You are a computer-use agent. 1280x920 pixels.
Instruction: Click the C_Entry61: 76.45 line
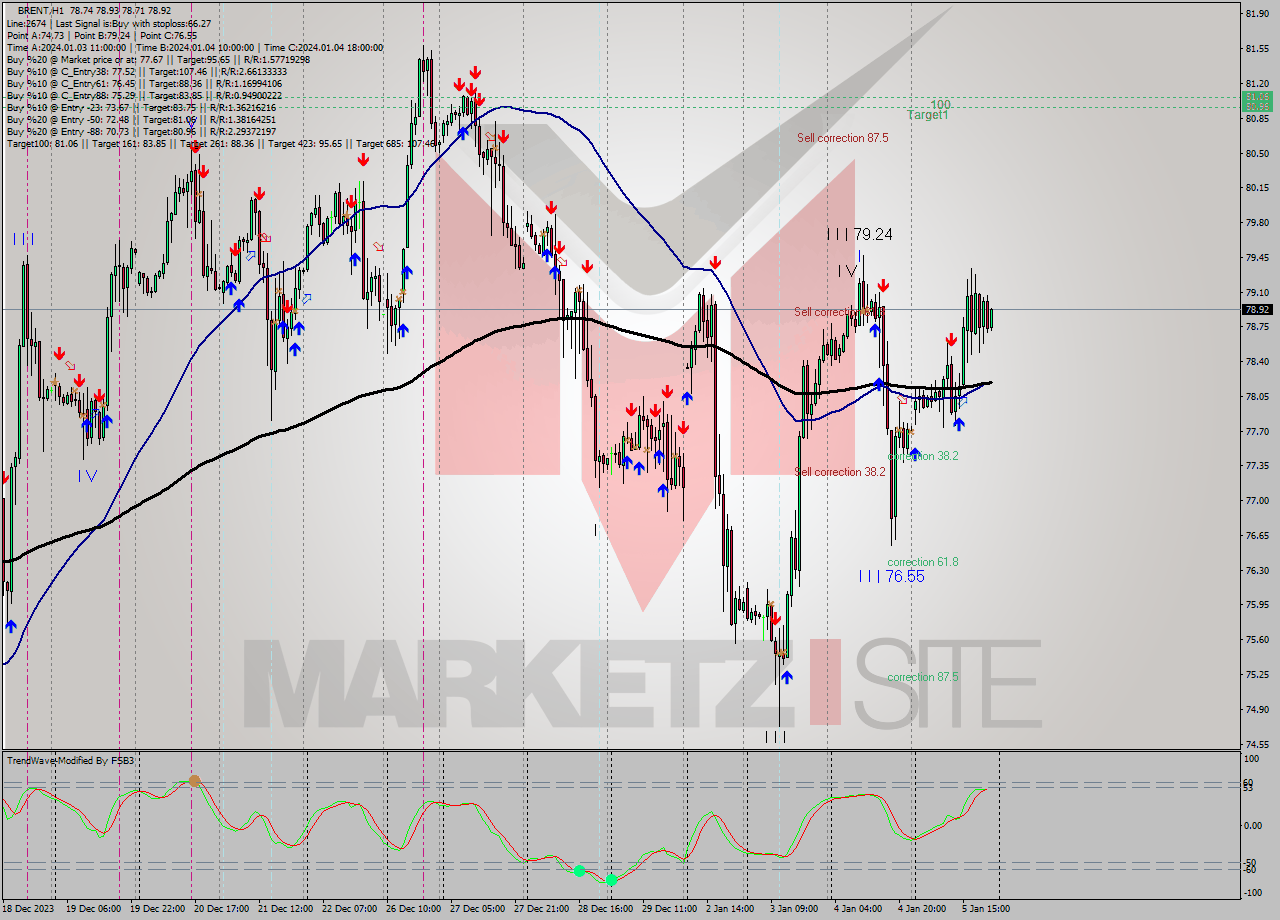[x=144, y=83]
